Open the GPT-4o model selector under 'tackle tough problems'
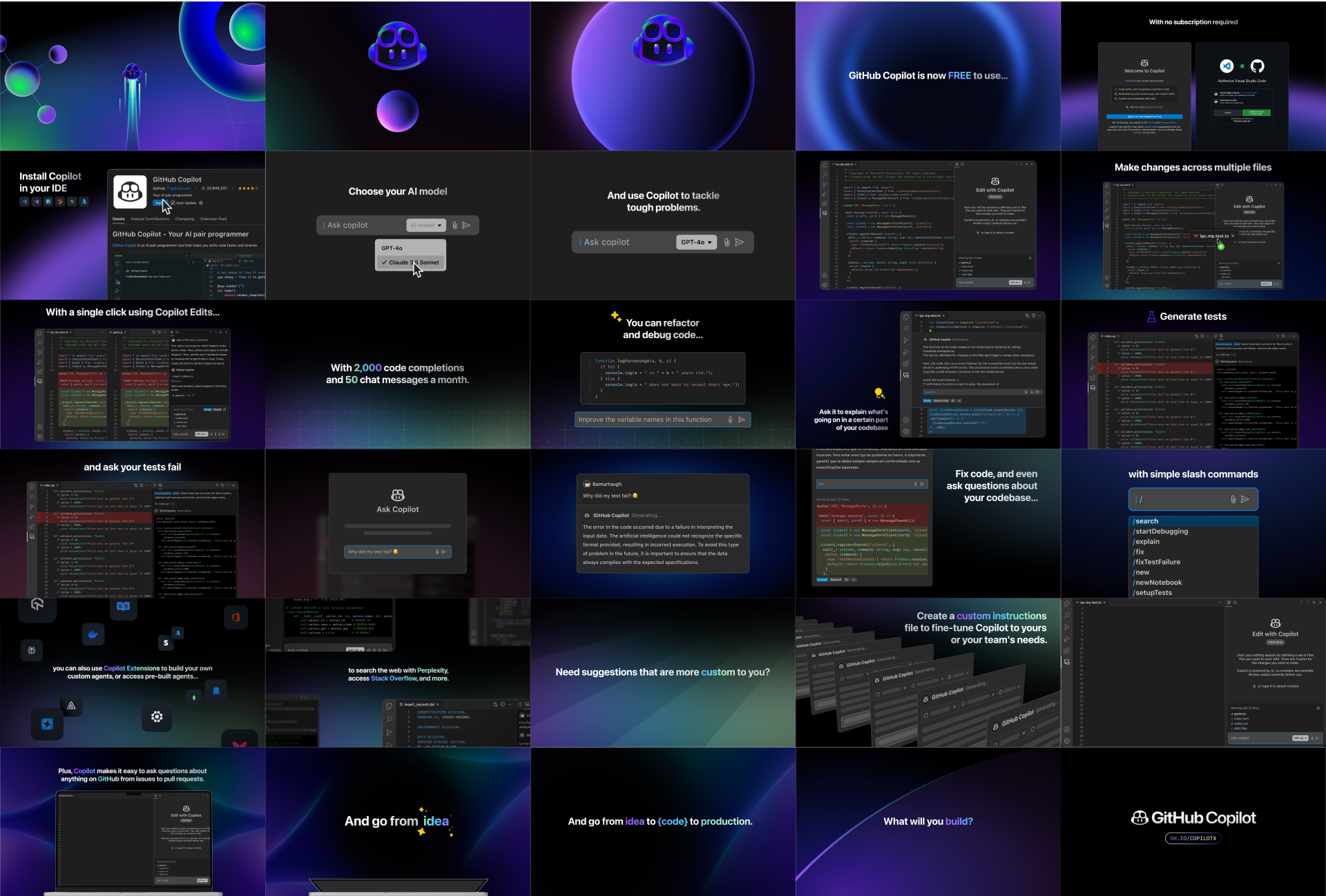The image size is (1326, 896). pos(696,242)
